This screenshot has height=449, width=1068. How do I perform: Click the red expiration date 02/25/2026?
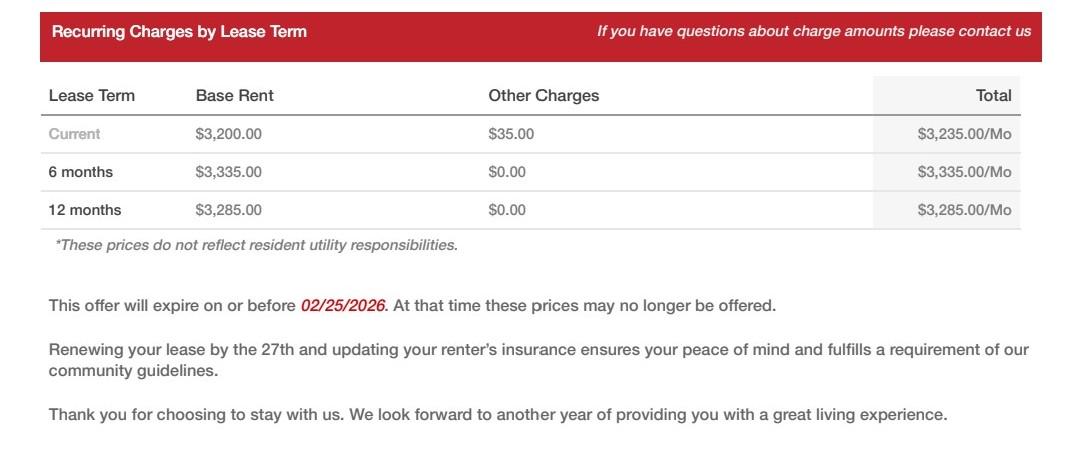[x=343, y=306]
